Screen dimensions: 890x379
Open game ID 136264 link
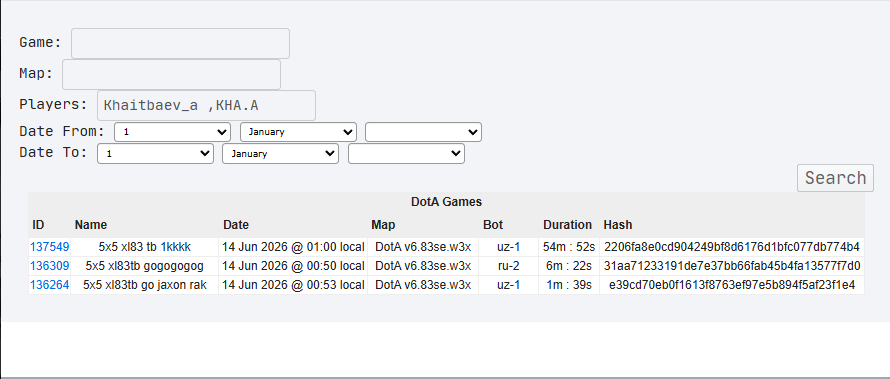pos(49,285)
